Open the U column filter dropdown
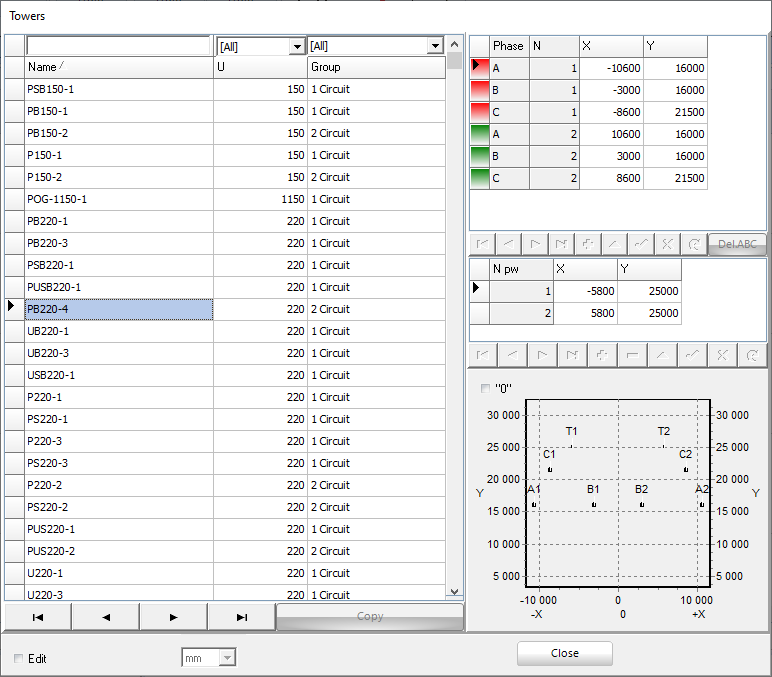772x677 pixels. (296, 46)
